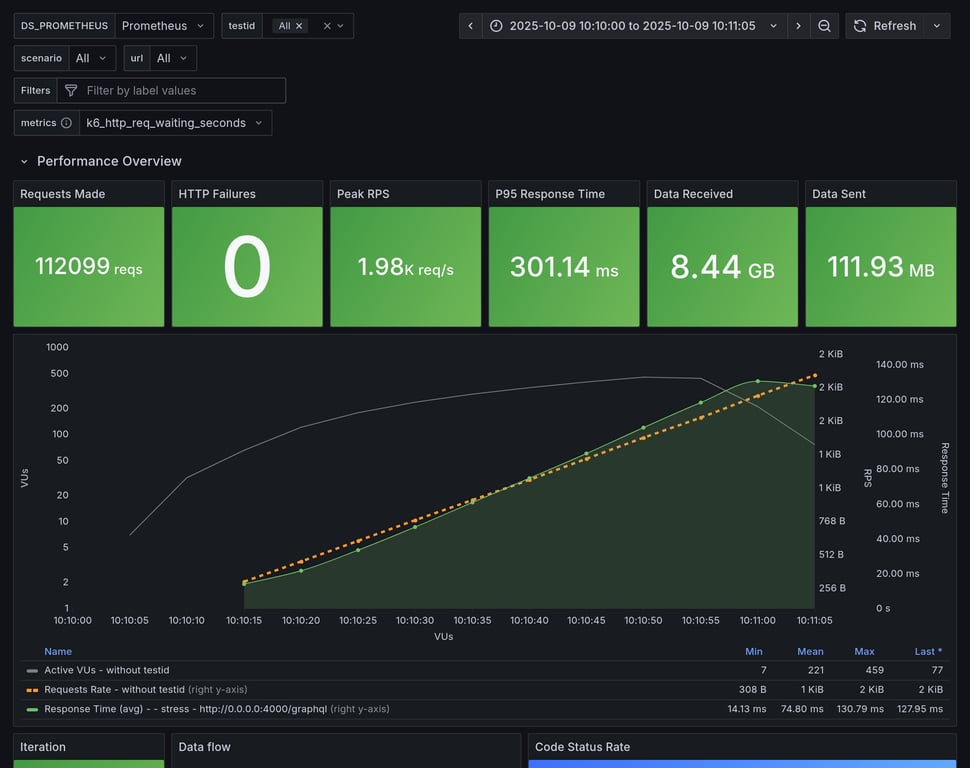Shift the time range backward
Screen dimensions: 970x768
pyautogui.click(x=470, y=26)
